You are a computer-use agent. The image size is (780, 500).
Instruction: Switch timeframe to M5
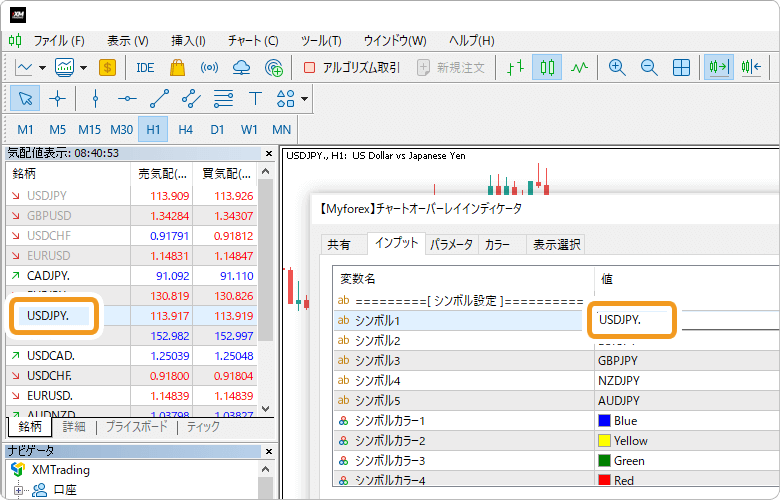(x=58, y=130)
